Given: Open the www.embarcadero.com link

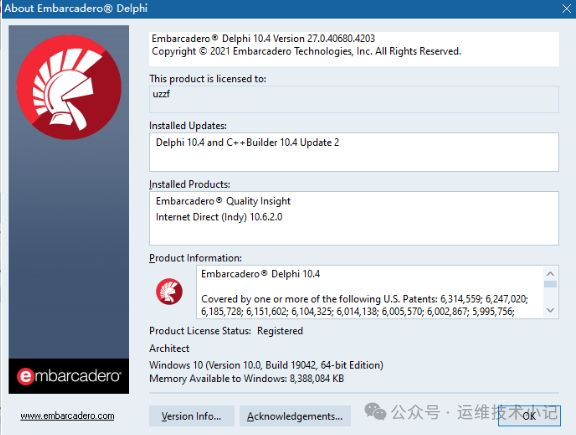Looking at the screenshot, I should tap(67, 416).
